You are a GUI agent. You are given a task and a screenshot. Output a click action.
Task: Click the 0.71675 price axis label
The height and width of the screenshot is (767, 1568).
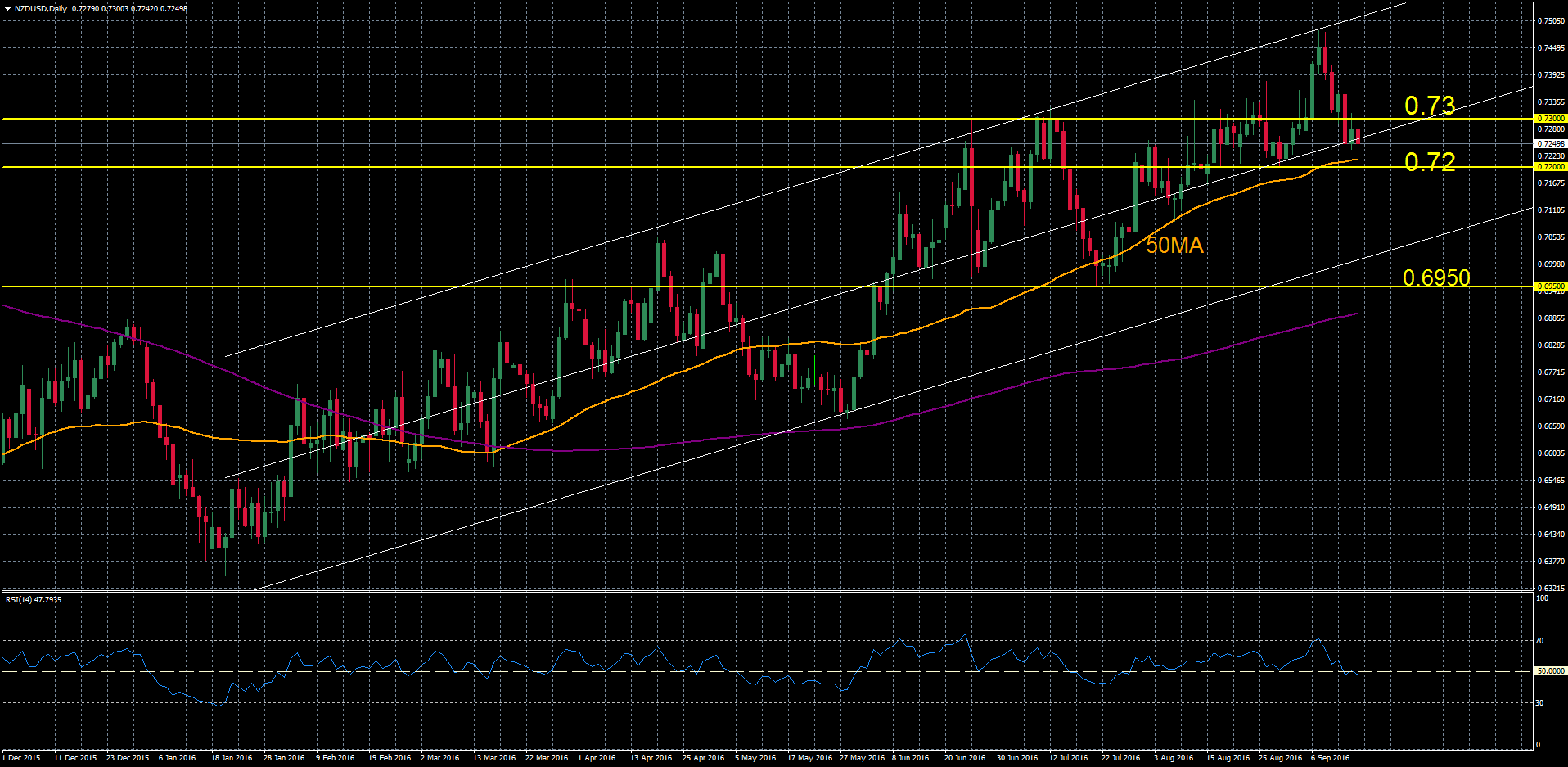(x=1552, y=183)
